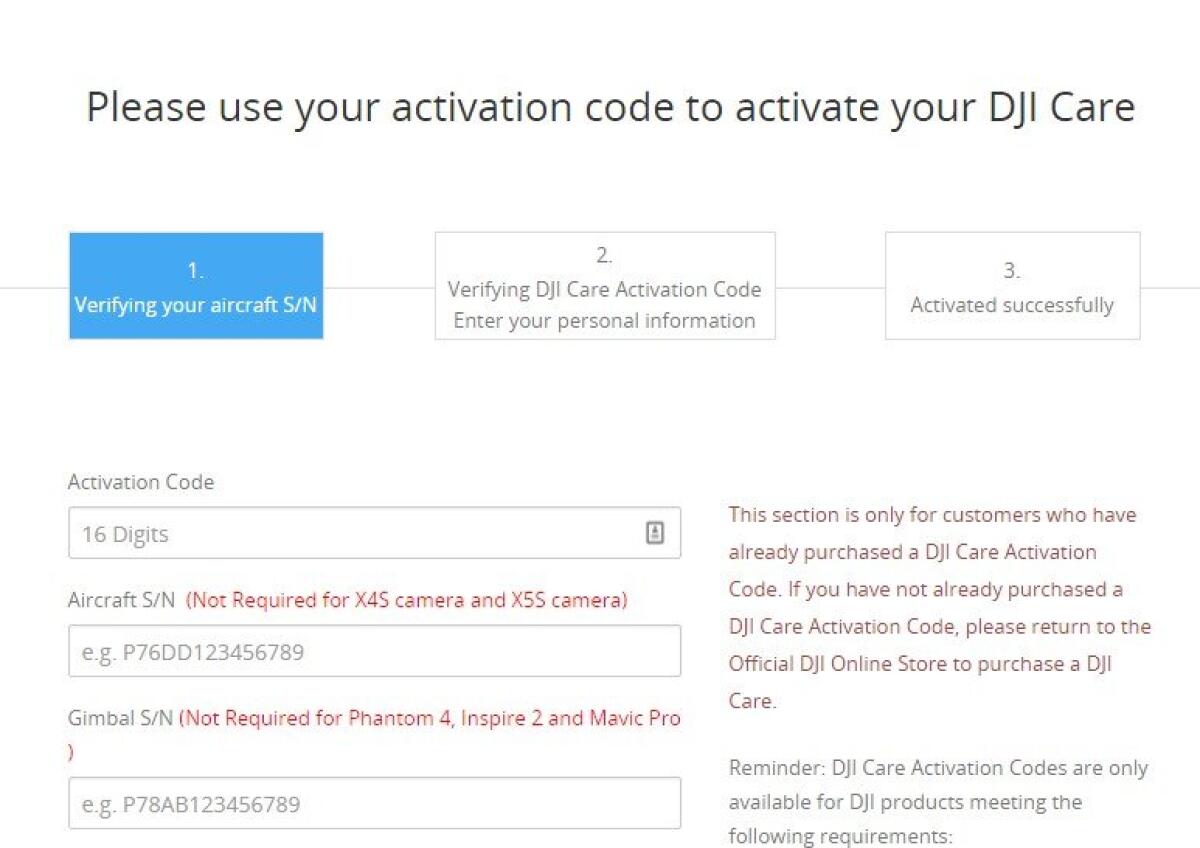The width and height of the screenshot is (1200, 848).
Task: Click the DJI Care purchase information paragraph
Action: [x=938, y=607]
